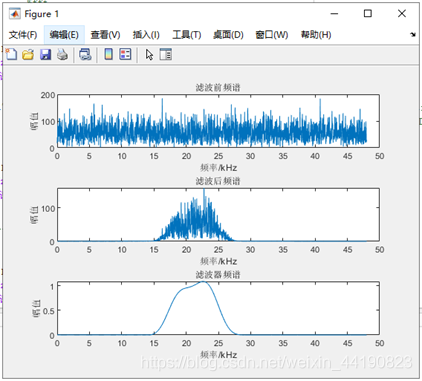
Task: Insert Legend using toolbar icon
Action: click(125, 54)
